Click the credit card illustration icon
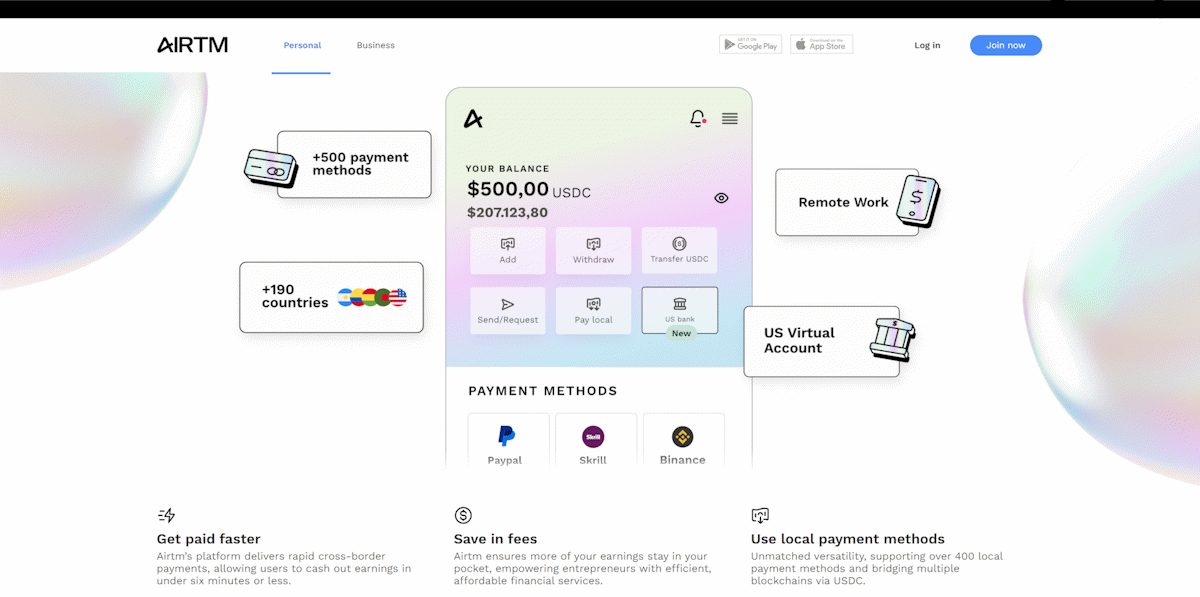This screenshot has height=597, width=1200. click(x=271, y=168)
